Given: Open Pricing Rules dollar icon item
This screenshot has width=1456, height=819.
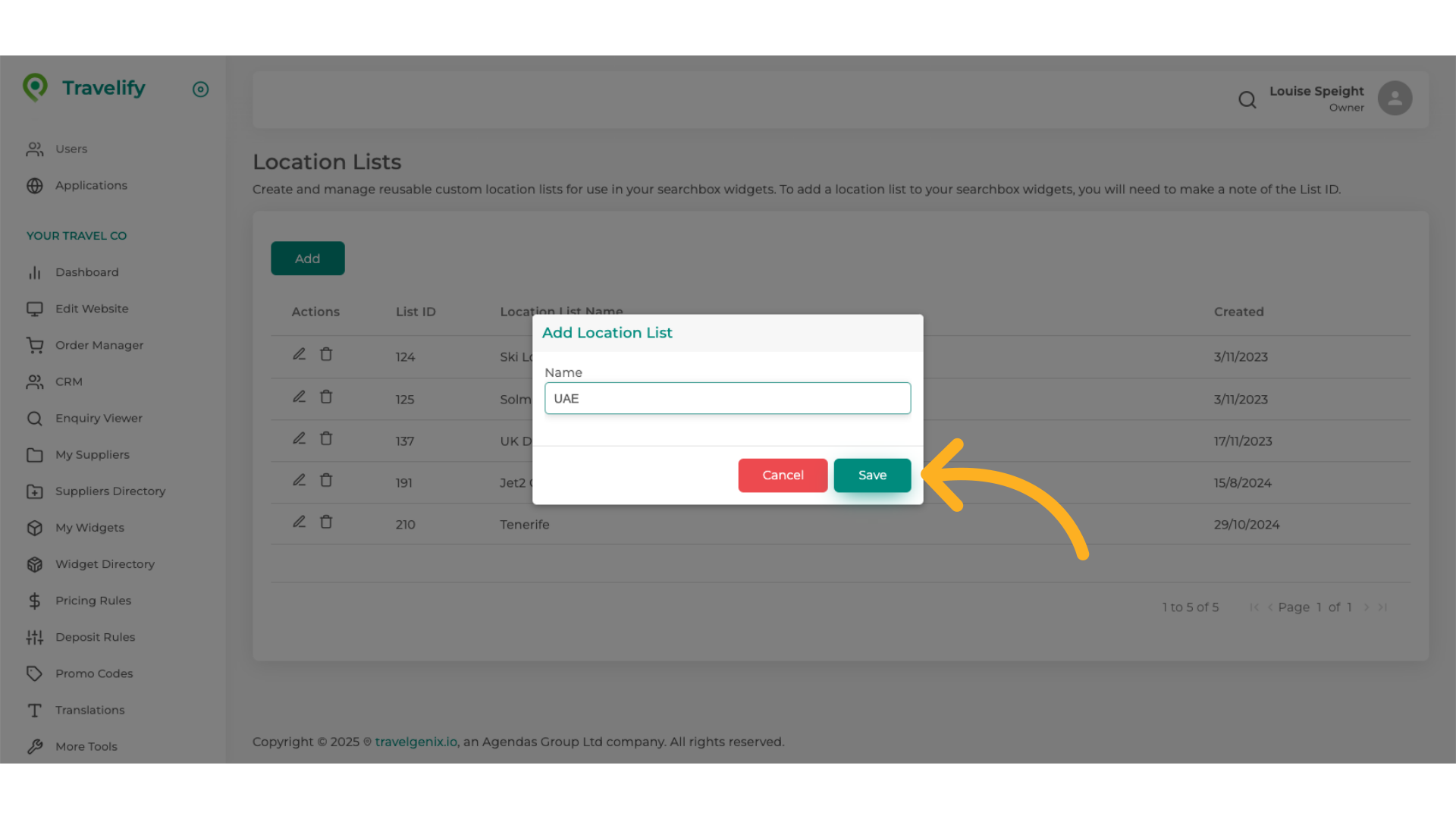Looking at the screenshot, I should pos(93,601).
